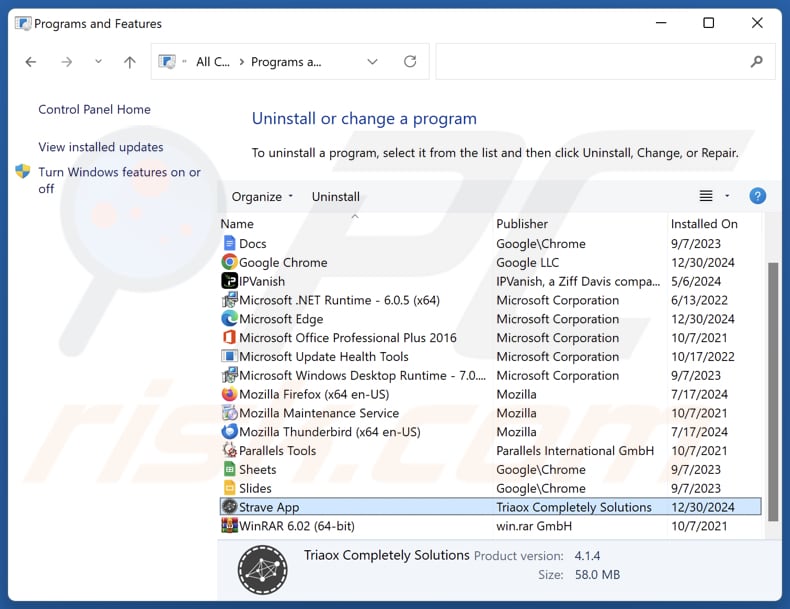The height and width of the screenshot is (609, 790).
Task: Click the Microsoft Edge icon
Action: (229, 318)
